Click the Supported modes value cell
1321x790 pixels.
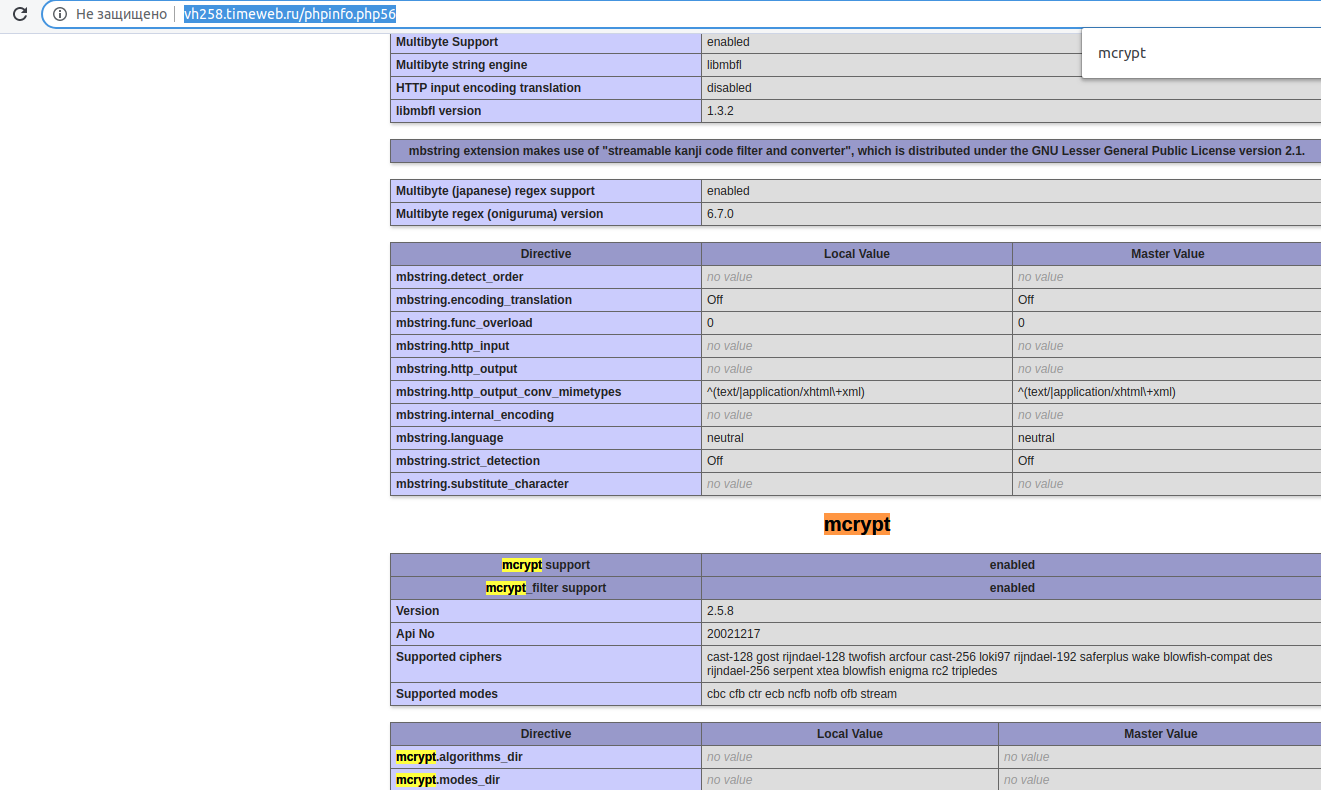(x=800, y=693)
